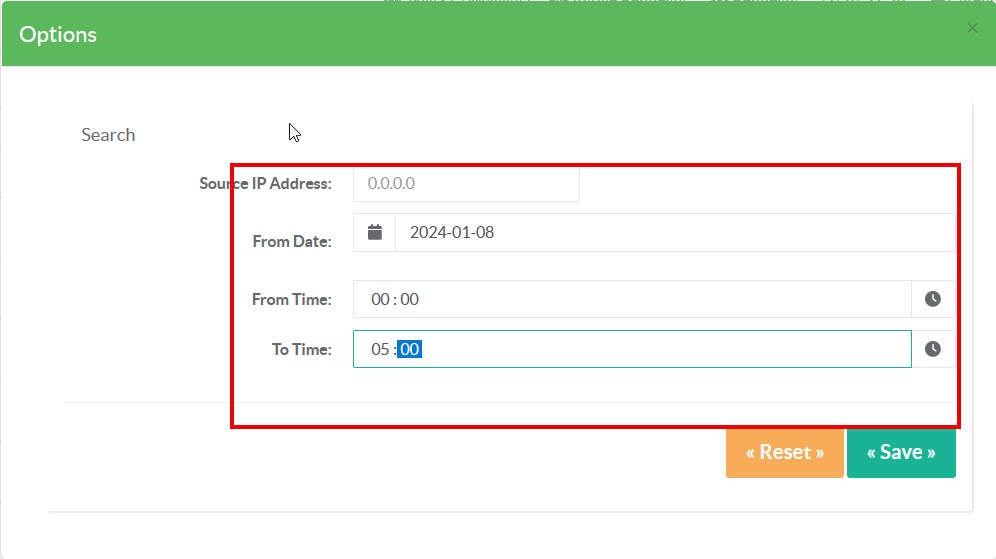Click the clock icon beside From Time
Image resolution: width=996 pixels, height=559 pixels.
932,299
